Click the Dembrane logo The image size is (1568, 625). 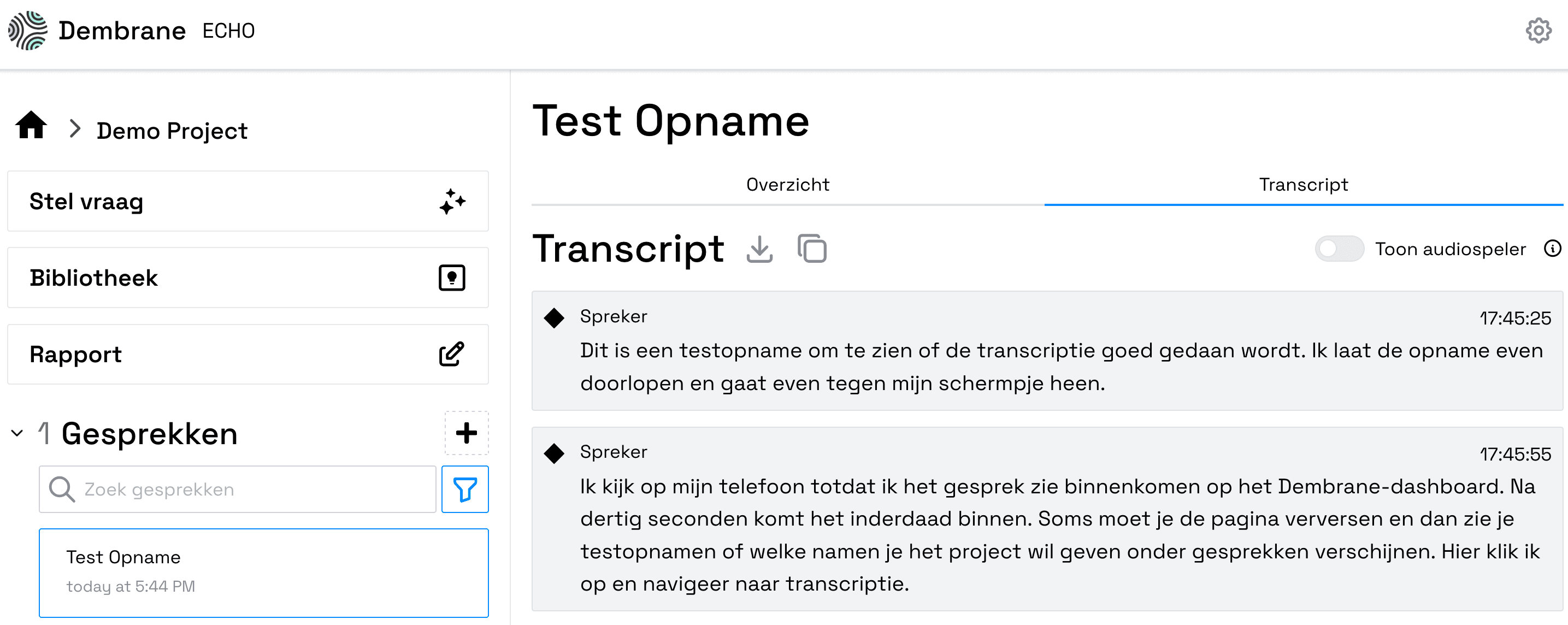pyautogui.click(x=27, y=31)
